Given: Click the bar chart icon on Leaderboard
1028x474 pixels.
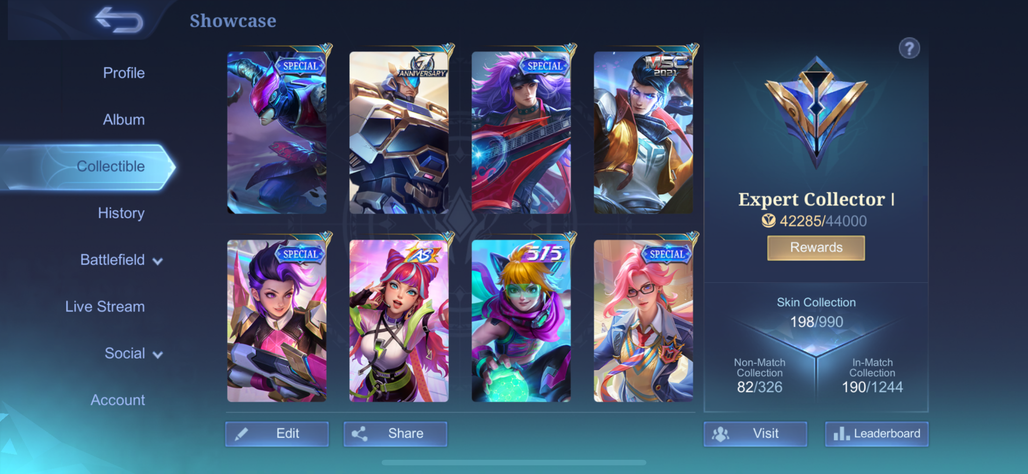Looking at the screenshot, I should click(841, 434).
